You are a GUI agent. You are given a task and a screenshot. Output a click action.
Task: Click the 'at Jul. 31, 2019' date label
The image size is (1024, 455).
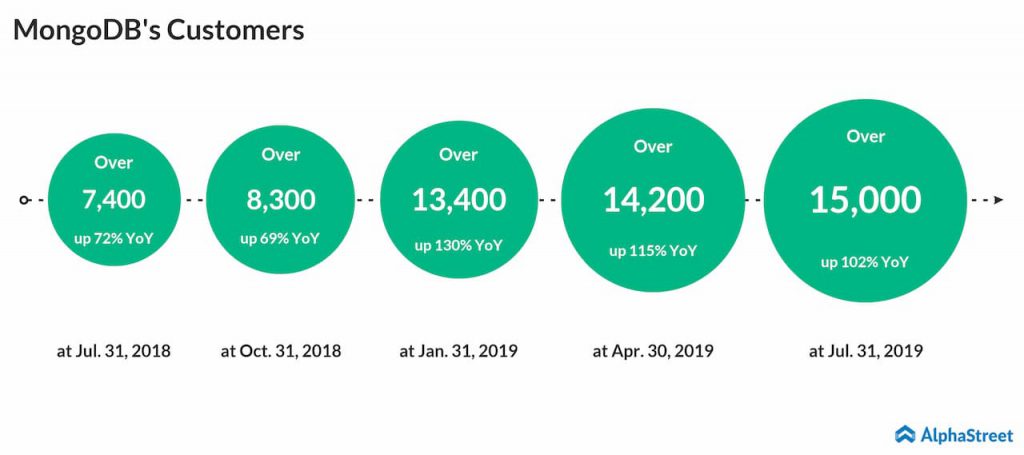point(865,351)
